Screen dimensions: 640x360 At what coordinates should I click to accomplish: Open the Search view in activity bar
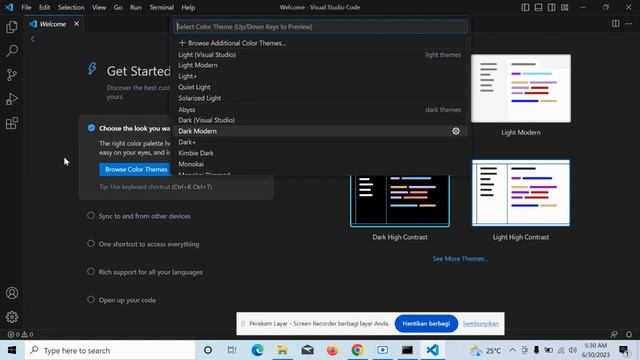(x=12, y=51)
